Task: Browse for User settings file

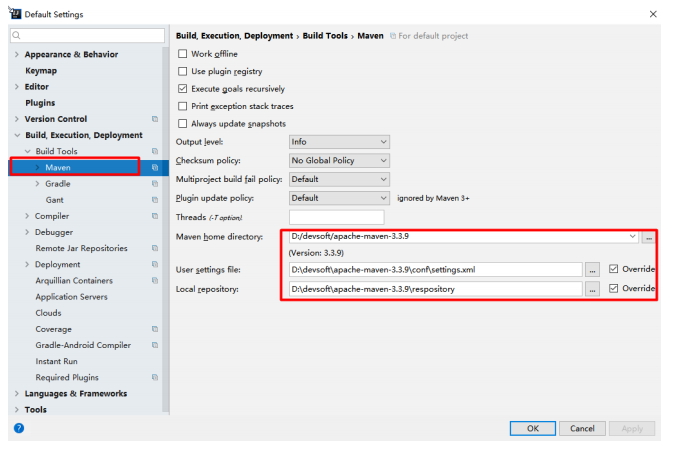Action: click(592, 270)
